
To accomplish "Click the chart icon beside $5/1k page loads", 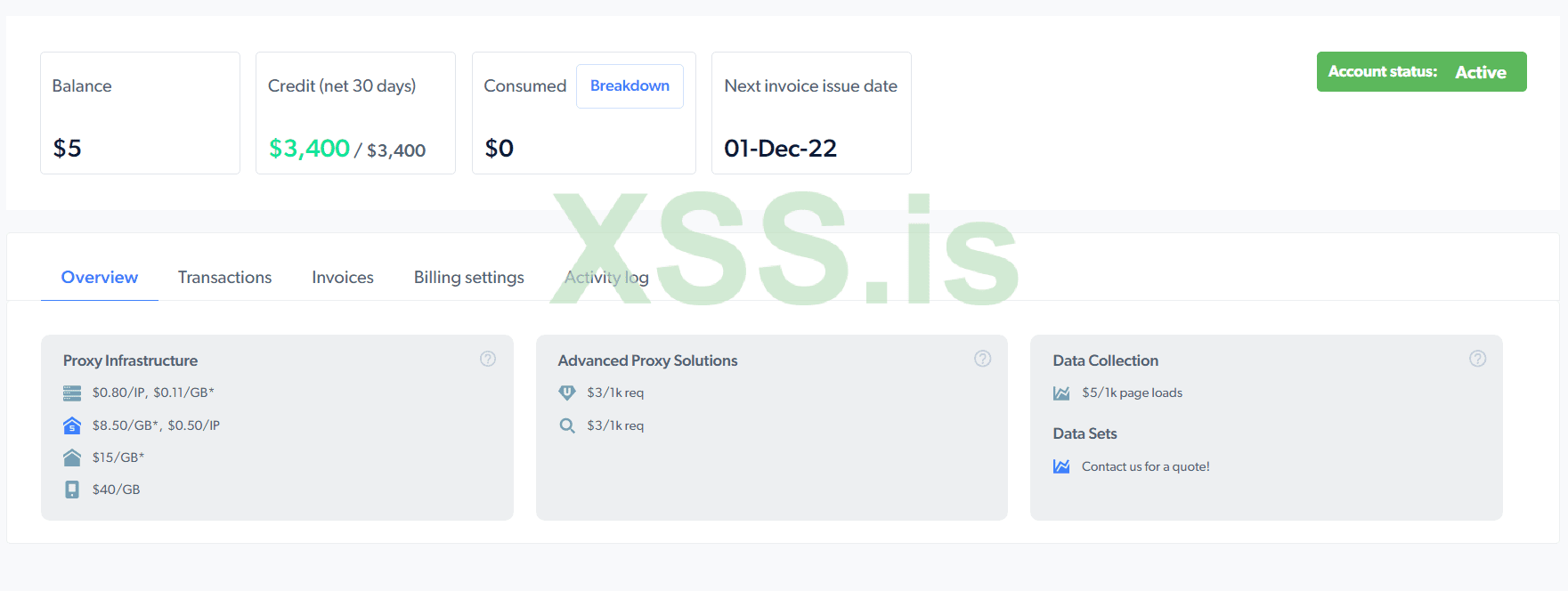I will pyautogui.click(x=1061, y=393).
